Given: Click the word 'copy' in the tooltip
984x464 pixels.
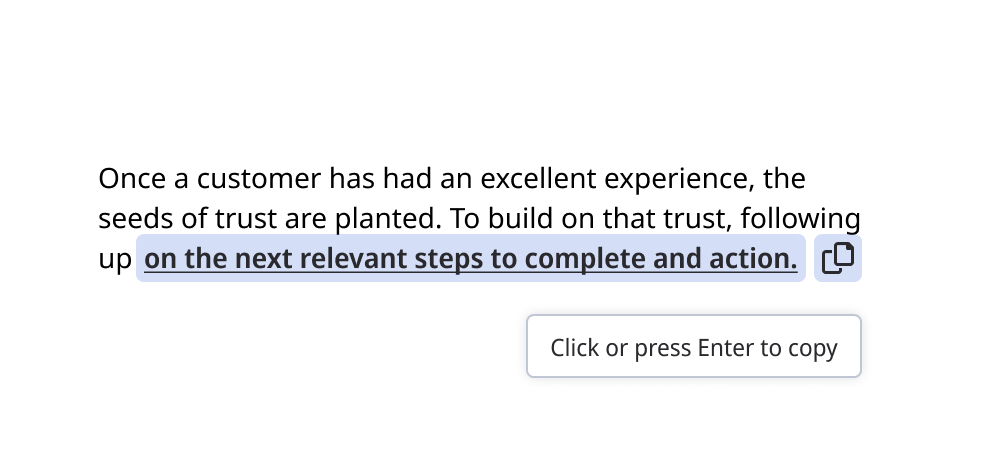Looking at the screenshot, I should [x=812, y=347].
